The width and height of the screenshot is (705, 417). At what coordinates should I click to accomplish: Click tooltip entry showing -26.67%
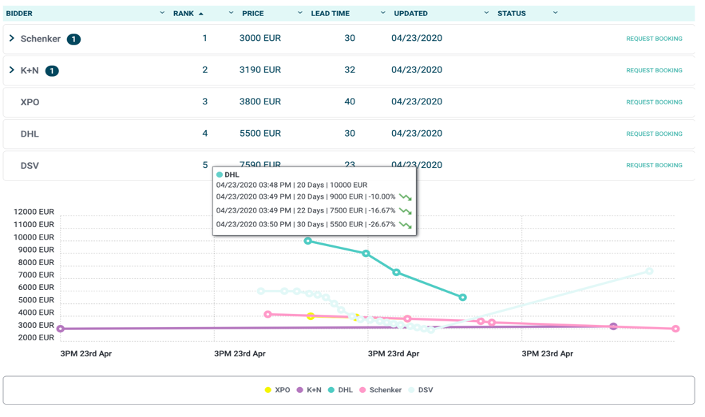[x=313, y=224]
